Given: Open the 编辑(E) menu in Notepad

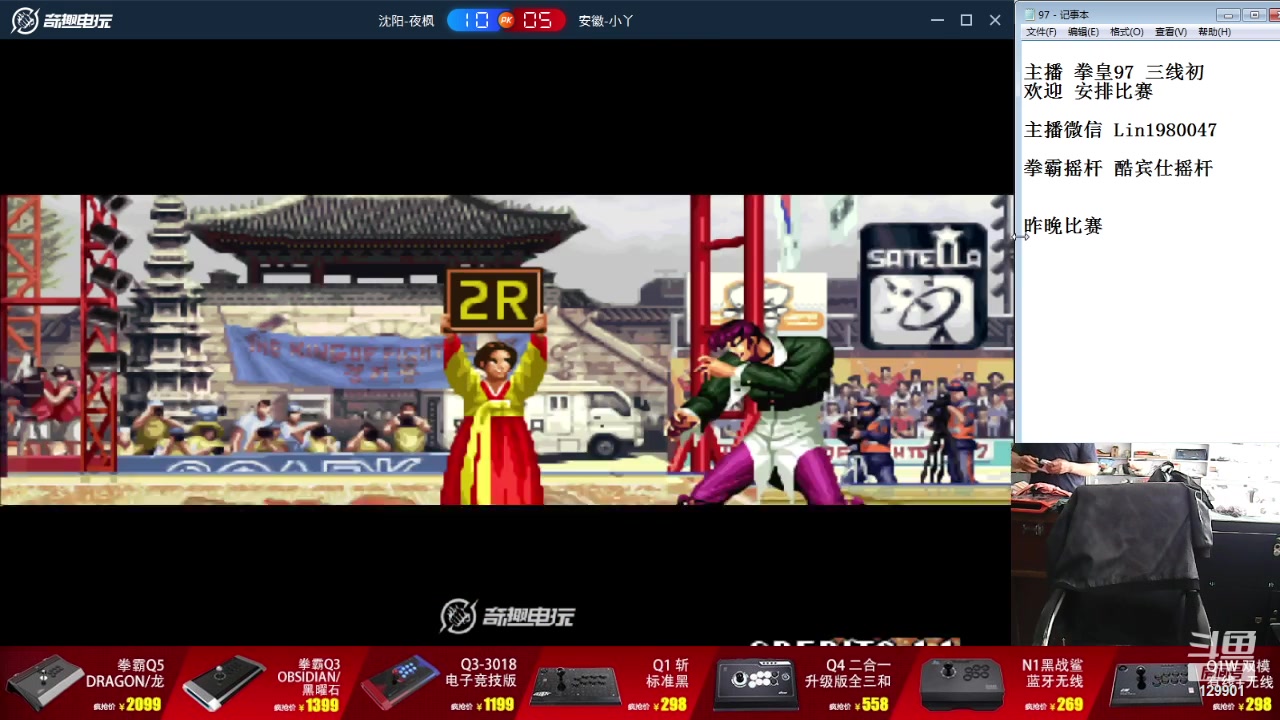Looking at the screenshot, I should coord(1083,32).
